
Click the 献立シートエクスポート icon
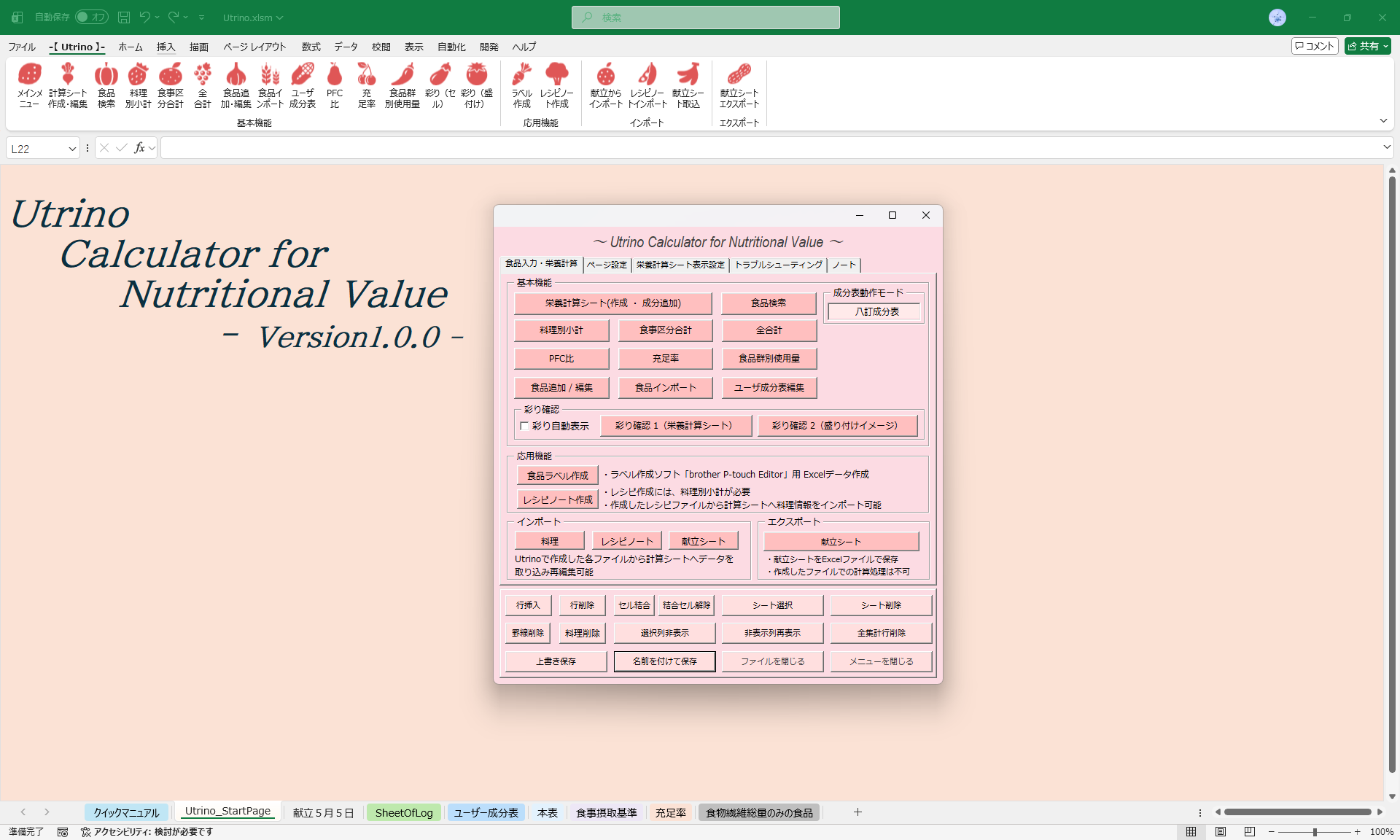click(739, 84)
